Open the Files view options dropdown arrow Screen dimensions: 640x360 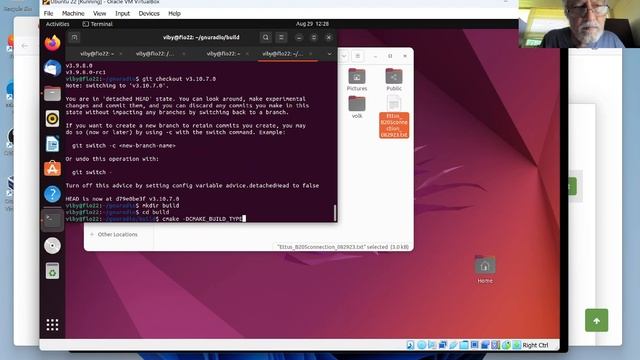(x=344, y=56)
